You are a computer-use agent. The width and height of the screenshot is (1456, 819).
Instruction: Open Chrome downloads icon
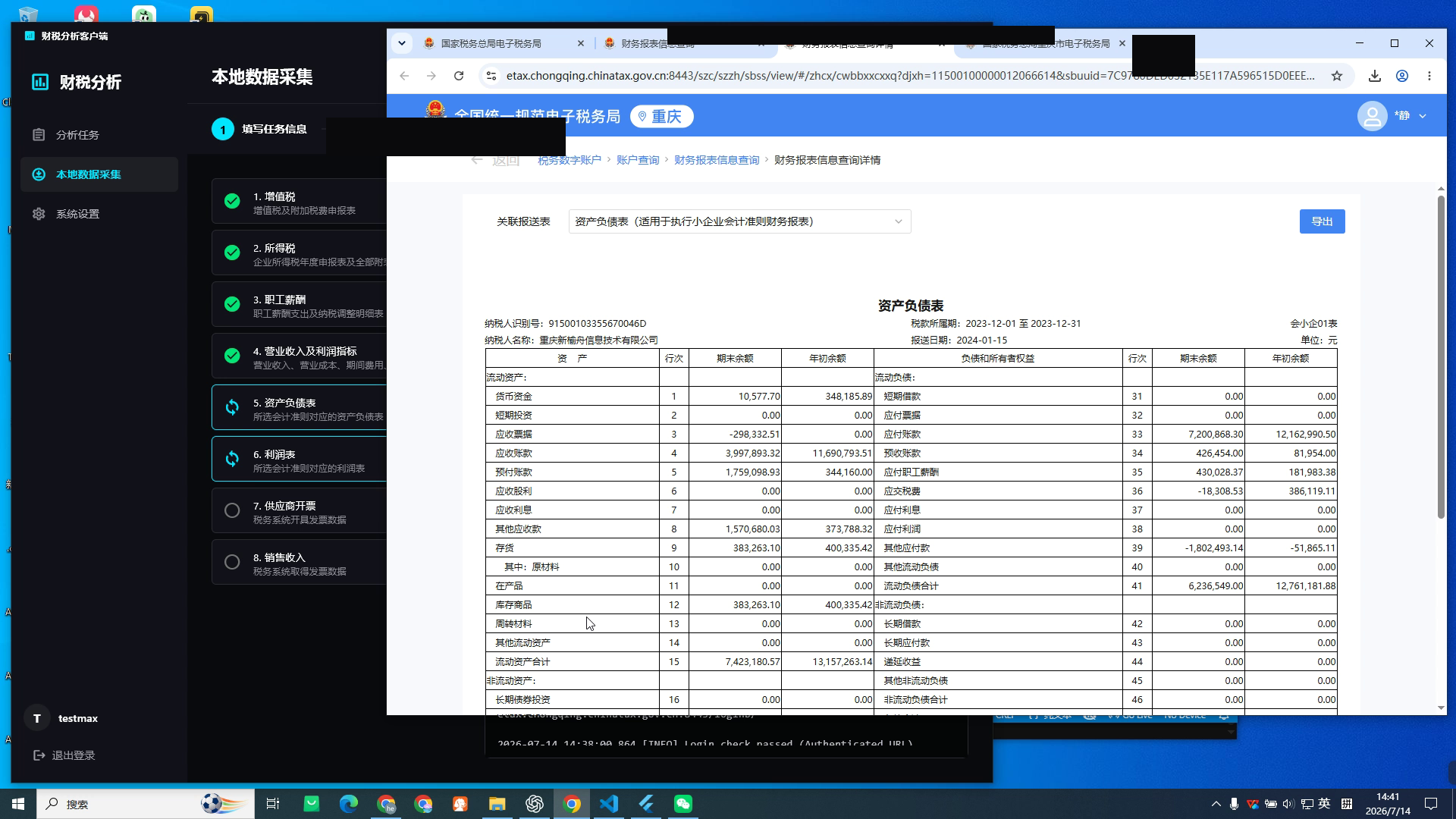click(x=1374, y=76)
